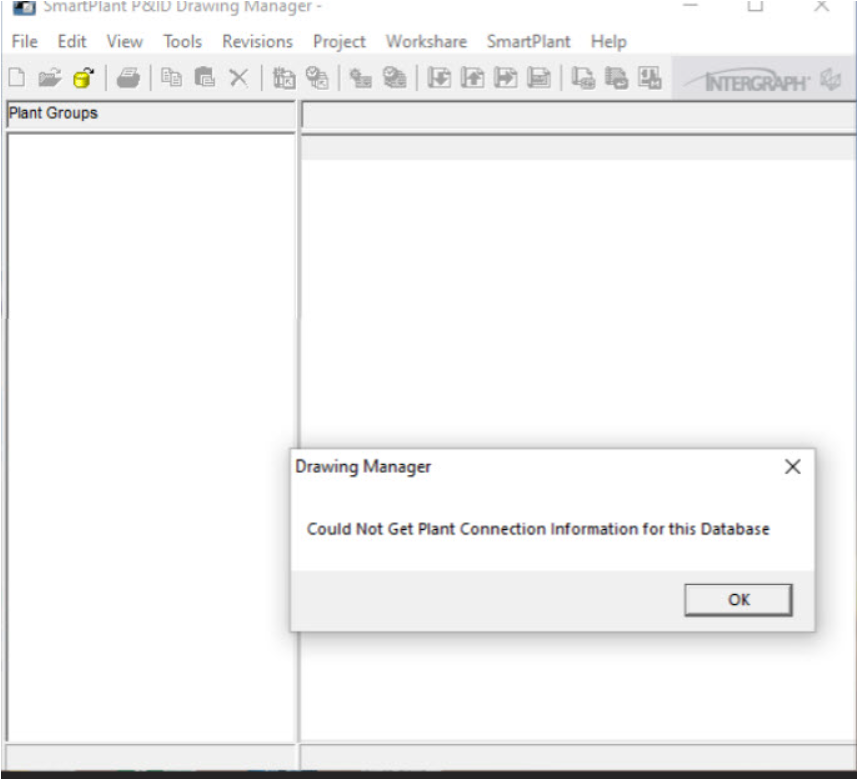
Task: Click the New document toolbar icon
Action: (17, 78)
